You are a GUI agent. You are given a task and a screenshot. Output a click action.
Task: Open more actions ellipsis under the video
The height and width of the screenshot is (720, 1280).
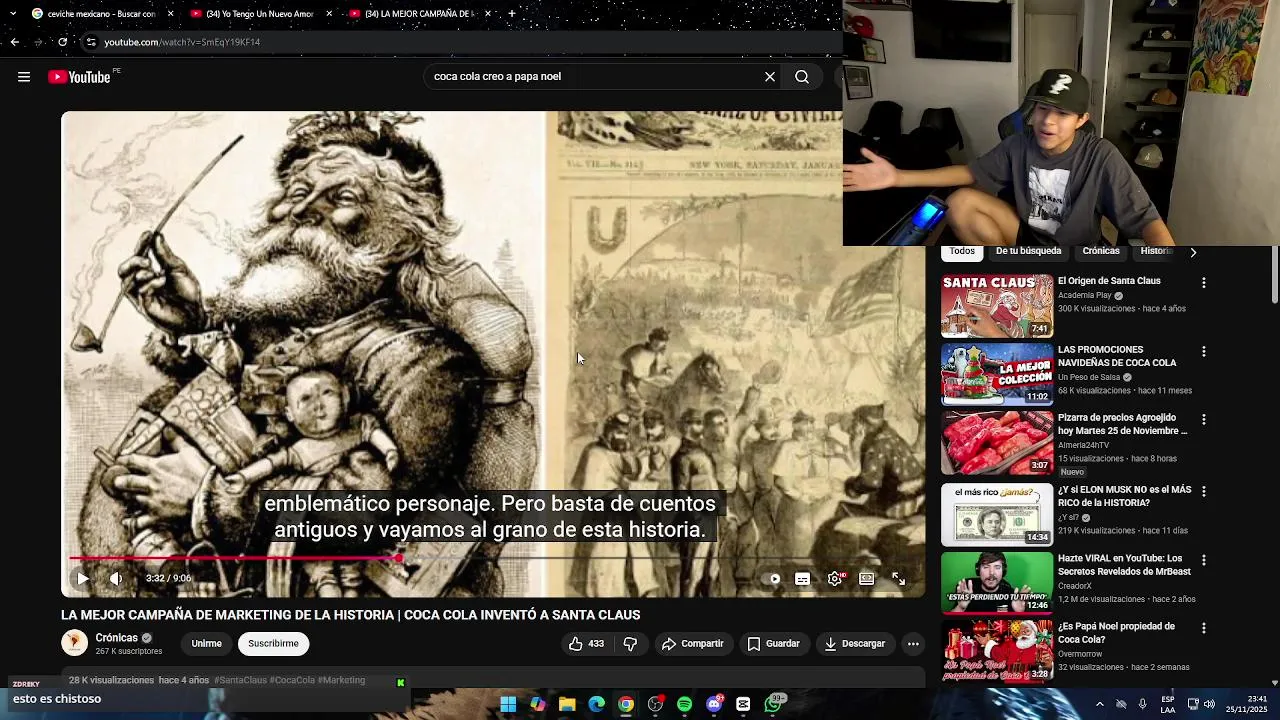pos(913,644)
